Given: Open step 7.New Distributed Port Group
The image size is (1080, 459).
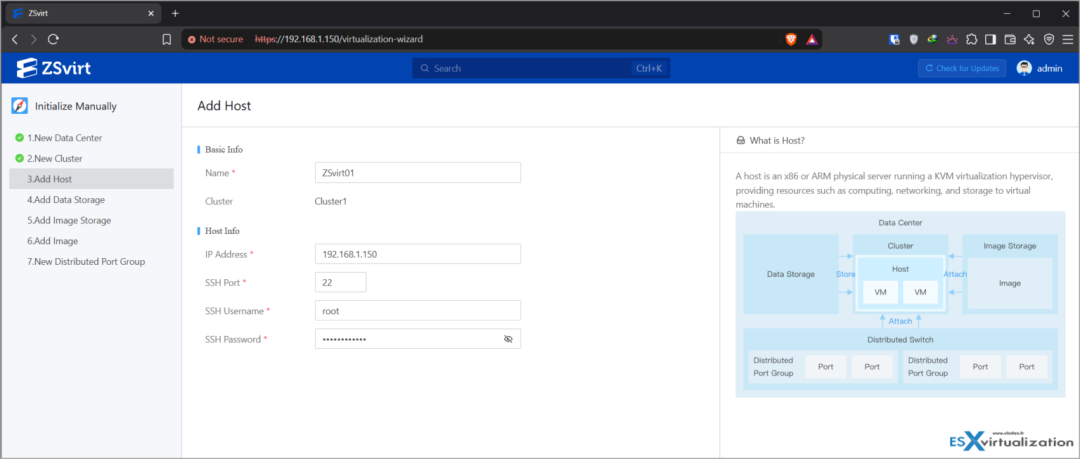Looking at the screenshot, I should [86, 262].
